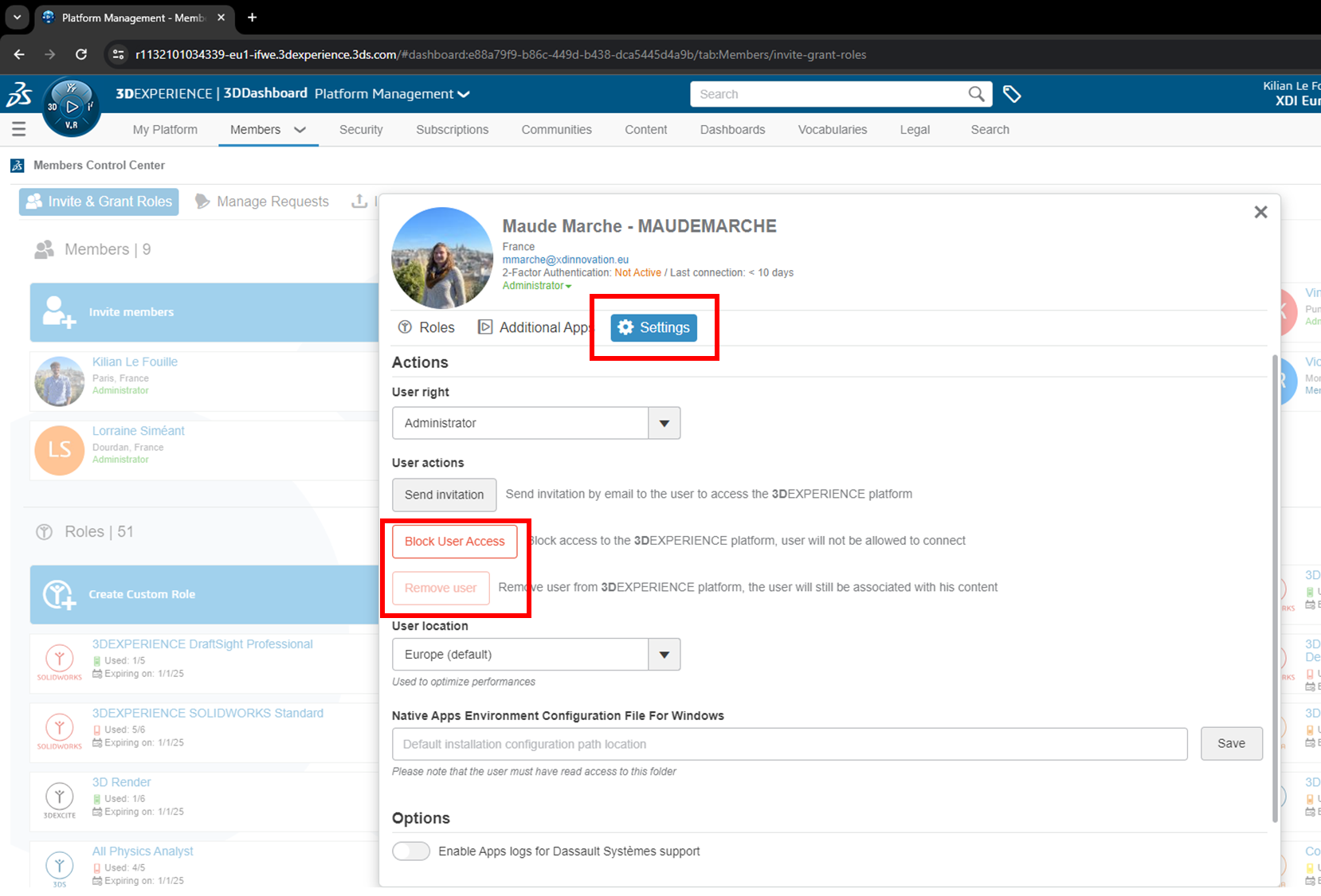
Task: Open the tag icon next to search
Action: click(1012, 94)
